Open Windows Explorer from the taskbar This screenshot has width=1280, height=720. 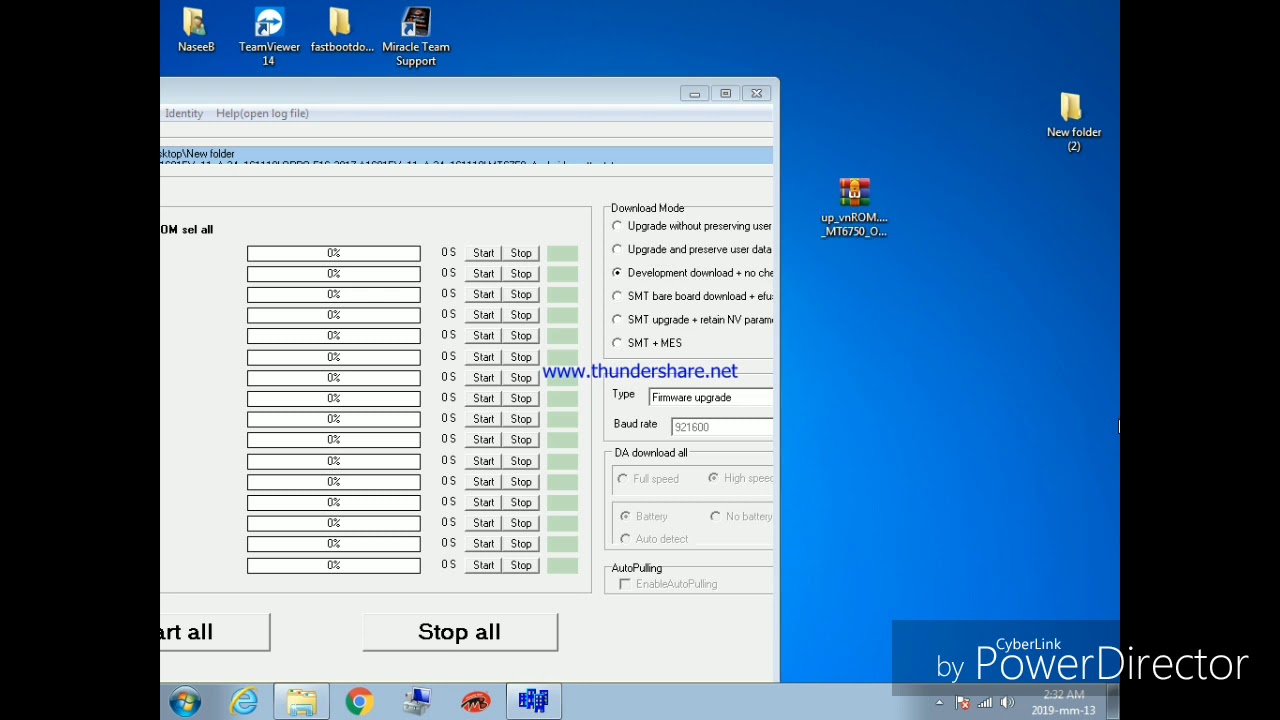(301, 702)
